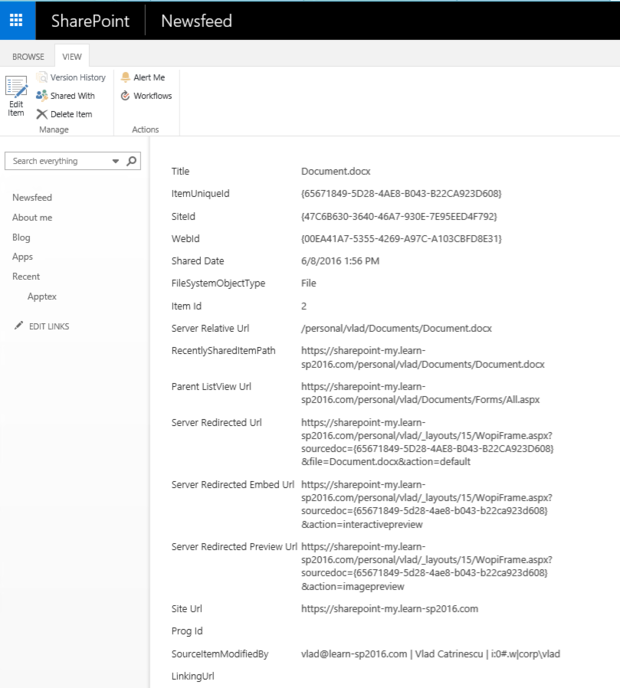
Task: Click Recent in left navigation
Action: pyautogui.click(x=26, y=276)
